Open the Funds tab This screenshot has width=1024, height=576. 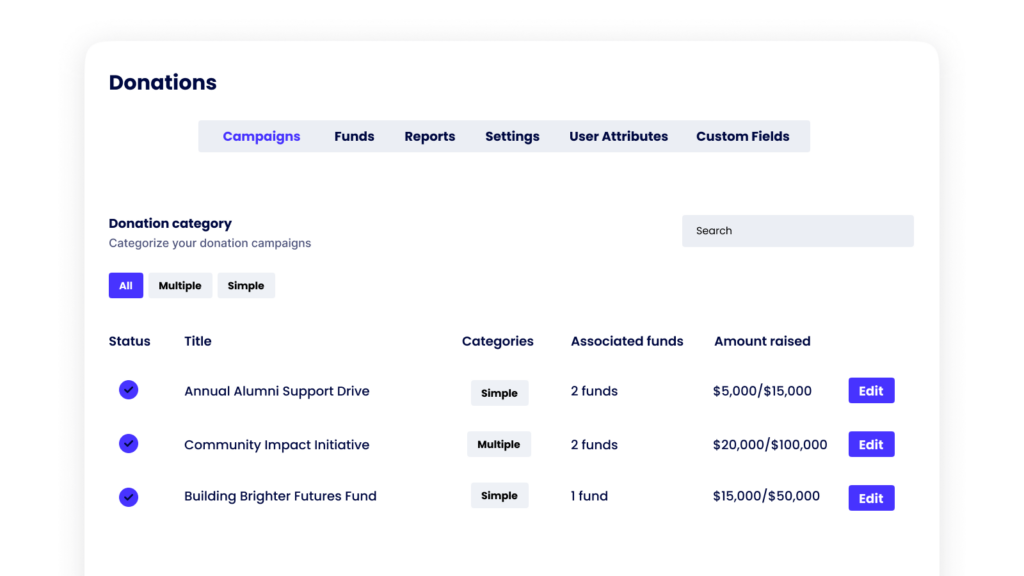(x=354, y=136)
